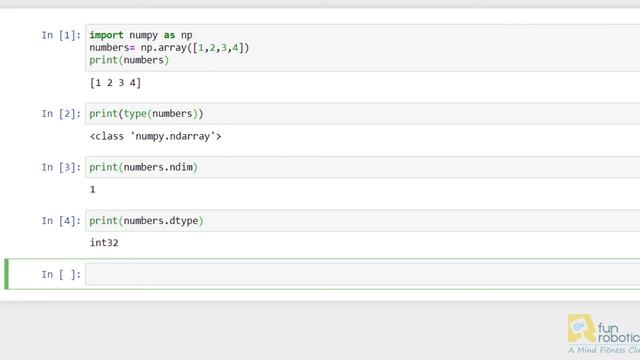This screenshot has width=640, height=360.
Task: Click output text '[1 2 3 4]'
Action: (116, 83)
